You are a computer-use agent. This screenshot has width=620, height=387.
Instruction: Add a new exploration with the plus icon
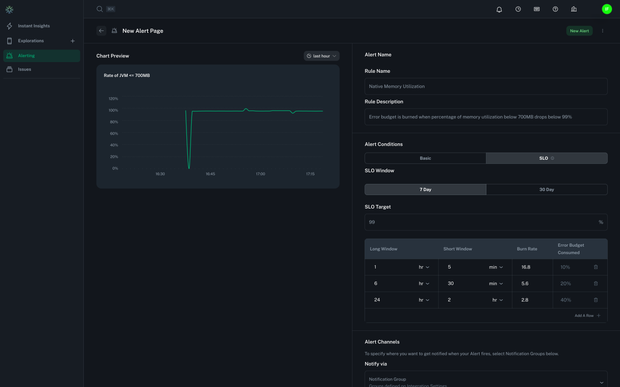[x=72, y=41]
